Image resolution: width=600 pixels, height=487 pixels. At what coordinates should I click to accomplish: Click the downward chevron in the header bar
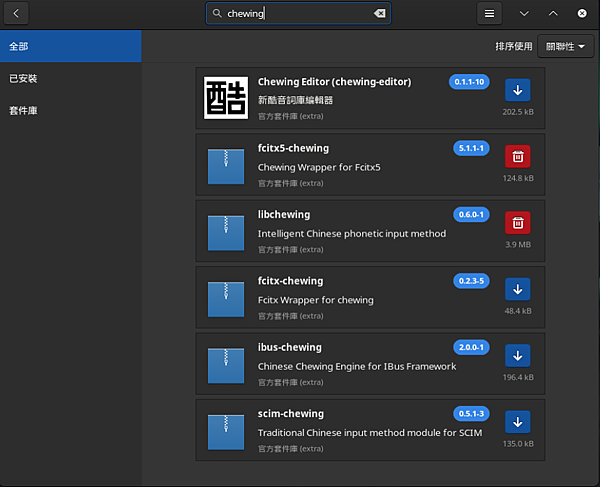(524, 14)
